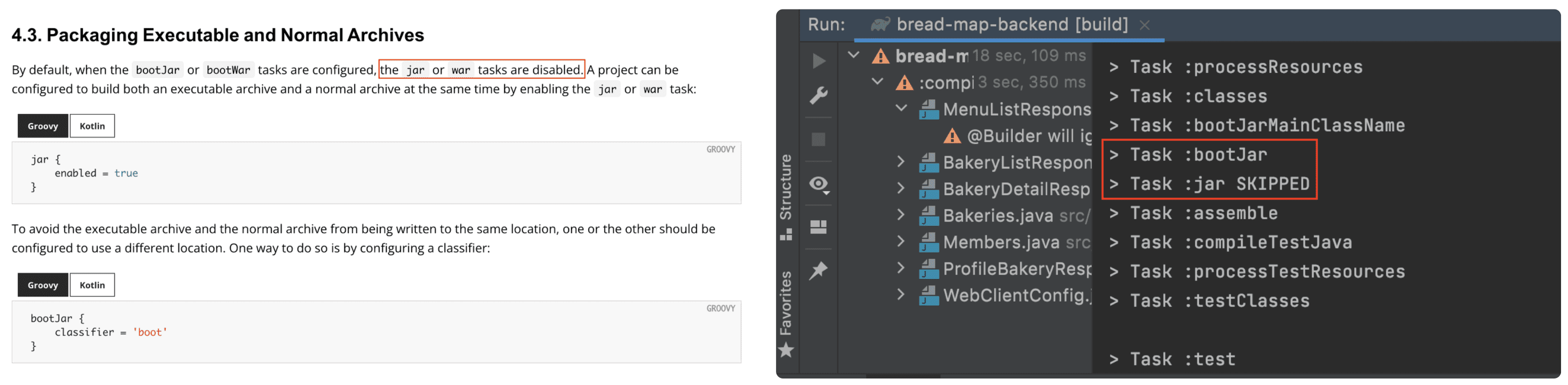Image resolution: width=1568 pixels, height=385 pixels.
Task: Click the Rerun play icon in Run panel
Action: (818, 61)
